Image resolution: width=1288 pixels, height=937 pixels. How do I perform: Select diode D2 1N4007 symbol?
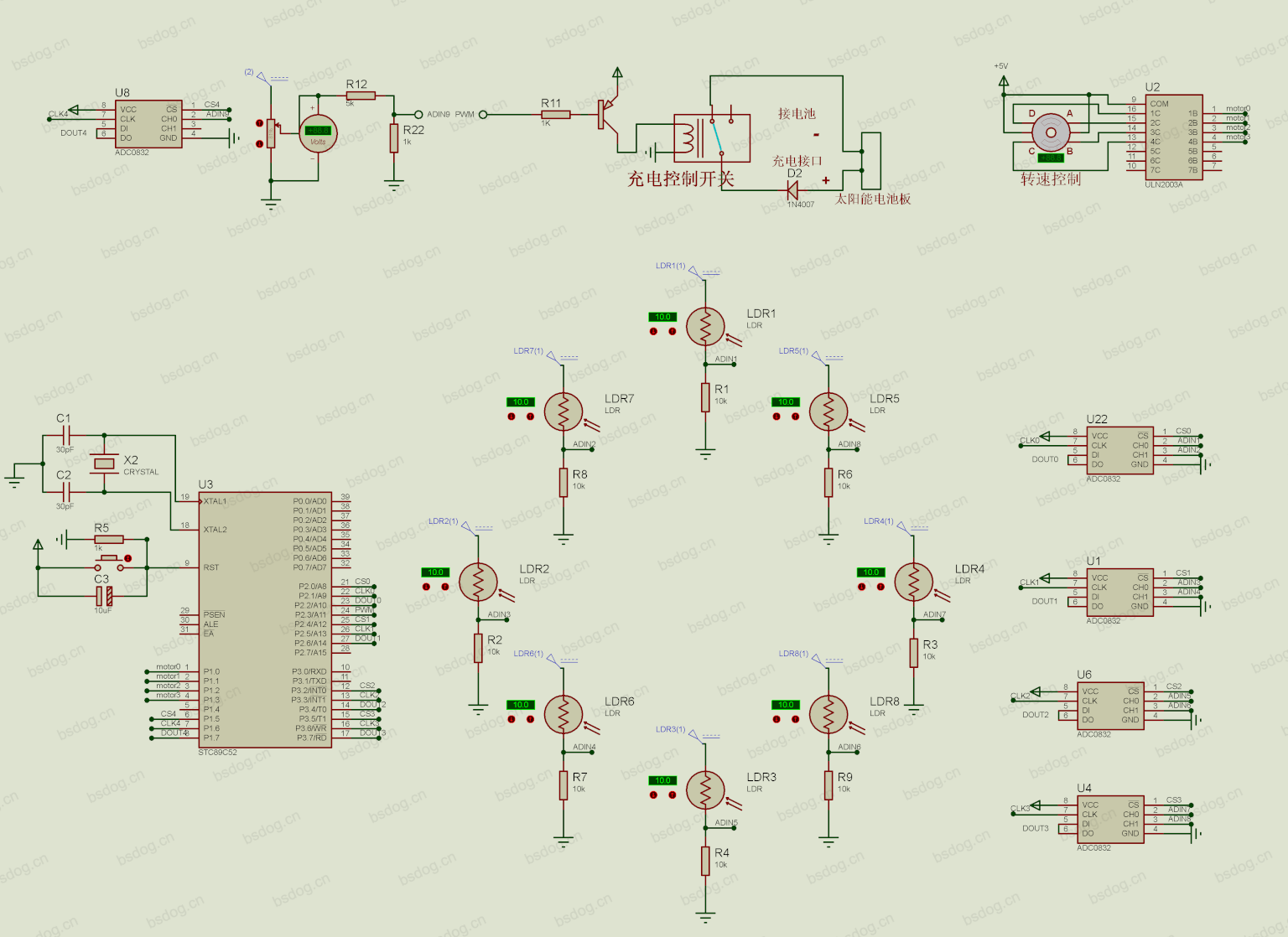792,190
